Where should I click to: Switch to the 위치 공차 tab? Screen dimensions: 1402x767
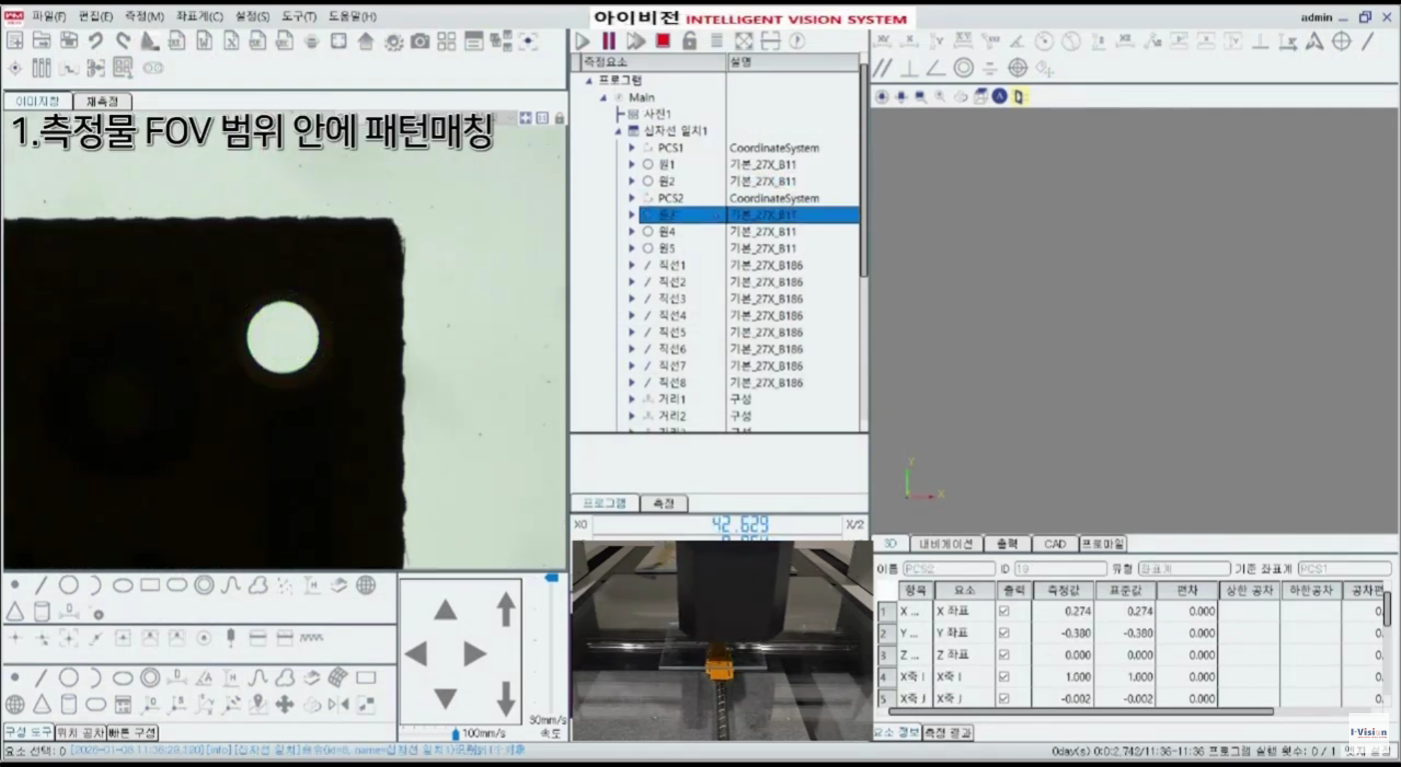(x=80, y=732)
